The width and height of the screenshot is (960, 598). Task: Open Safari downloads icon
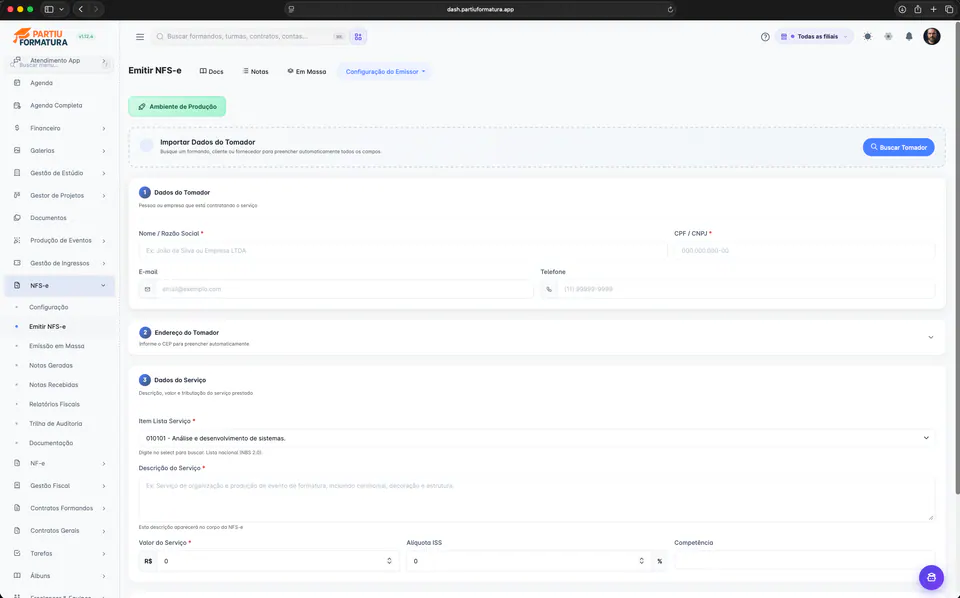pyautogui.click(x=902, y=9)
